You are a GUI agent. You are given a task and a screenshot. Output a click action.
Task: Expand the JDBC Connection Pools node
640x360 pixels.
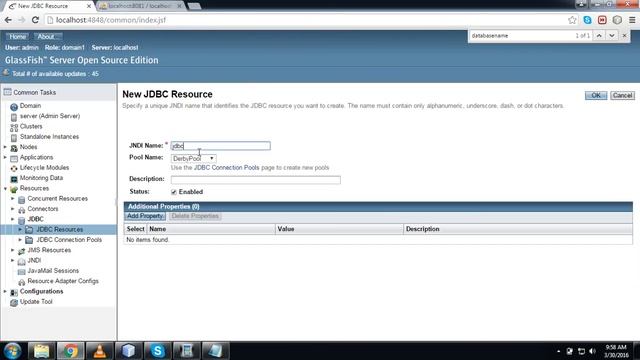[x=20, y=240]
